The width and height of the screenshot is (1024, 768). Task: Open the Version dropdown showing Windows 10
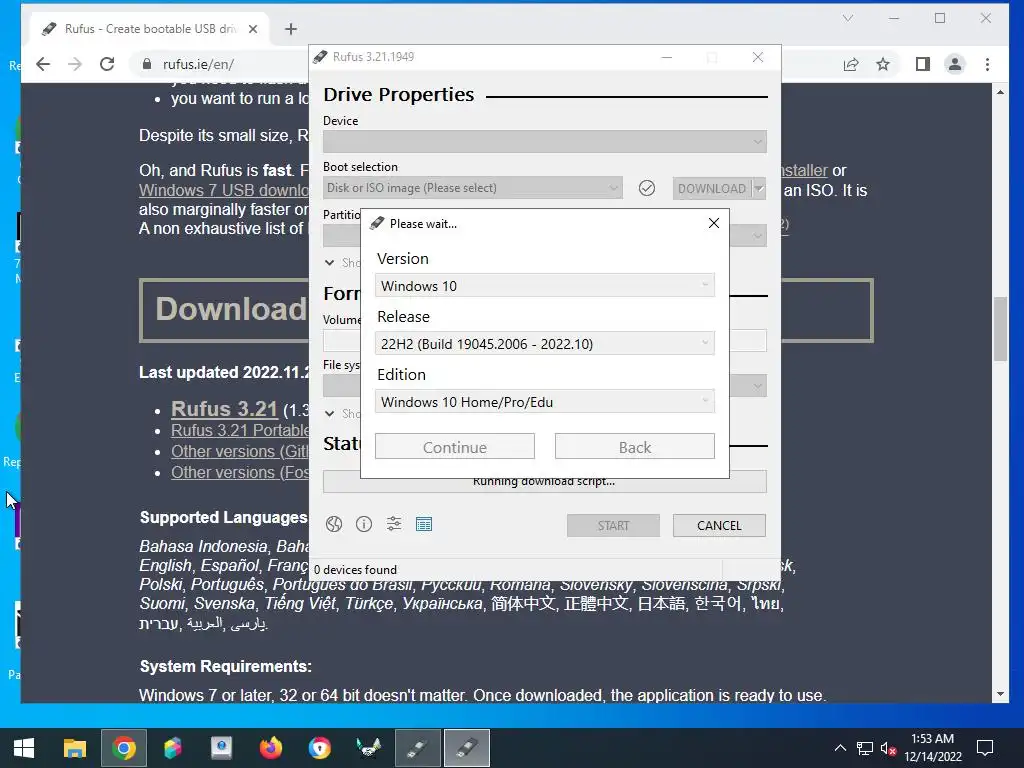pyautogui.click(x=545, y=285)
